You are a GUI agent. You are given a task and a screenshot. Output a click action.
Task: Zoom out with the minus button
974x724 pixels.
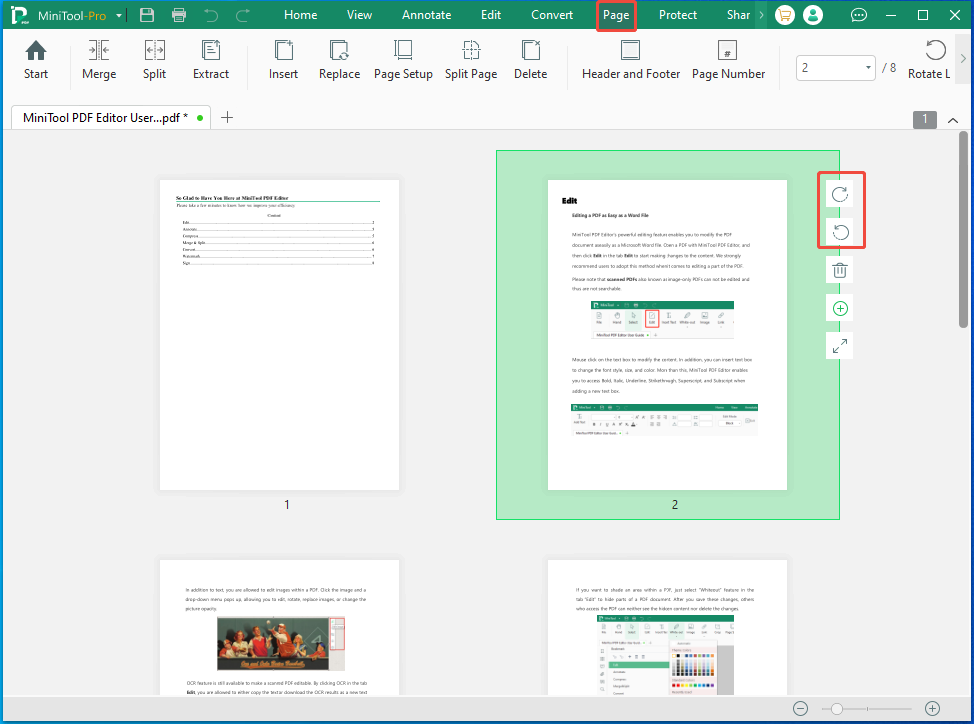(800, 708)
